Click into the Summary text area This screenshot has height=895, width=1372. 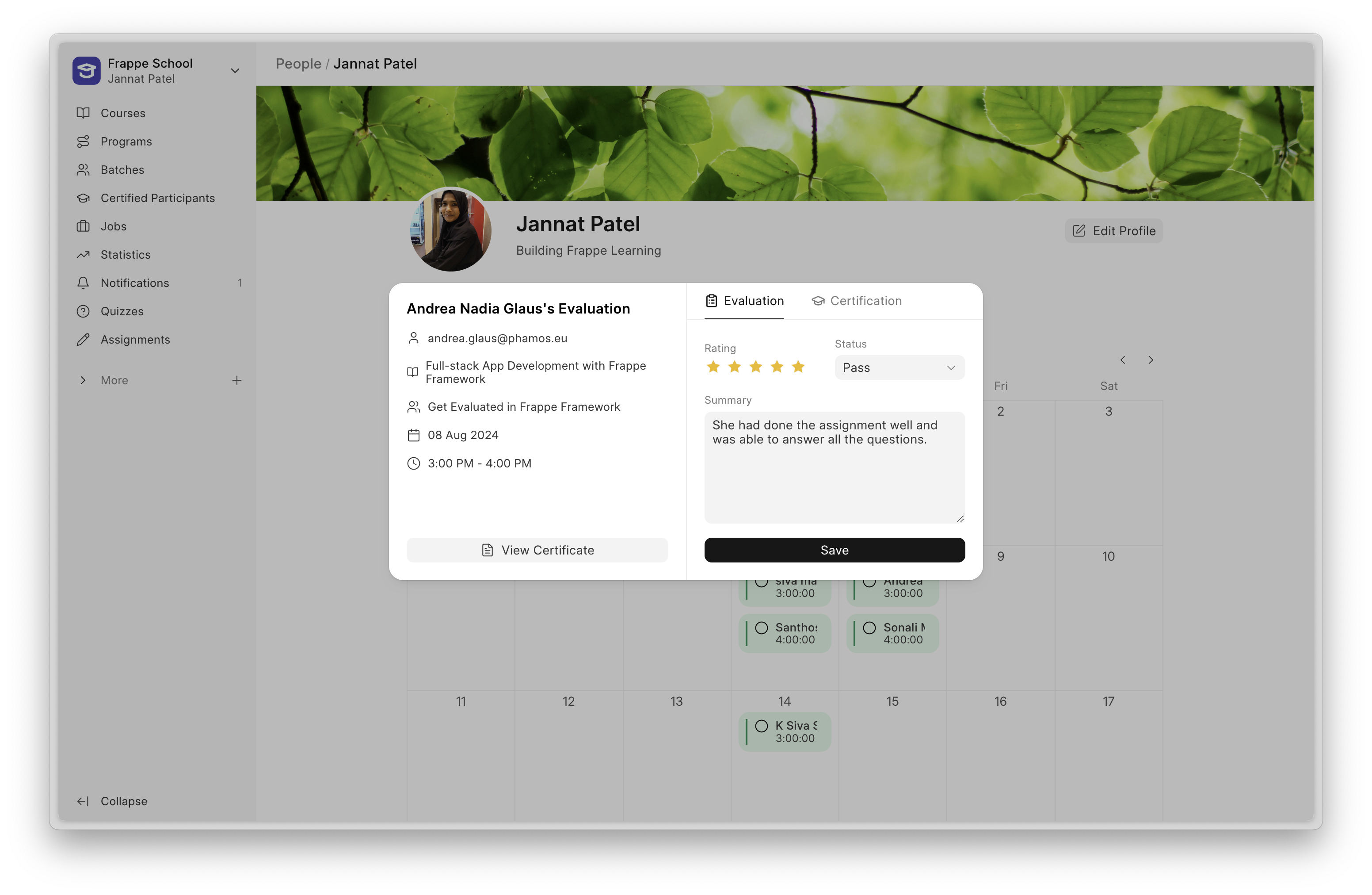(834, 467)
